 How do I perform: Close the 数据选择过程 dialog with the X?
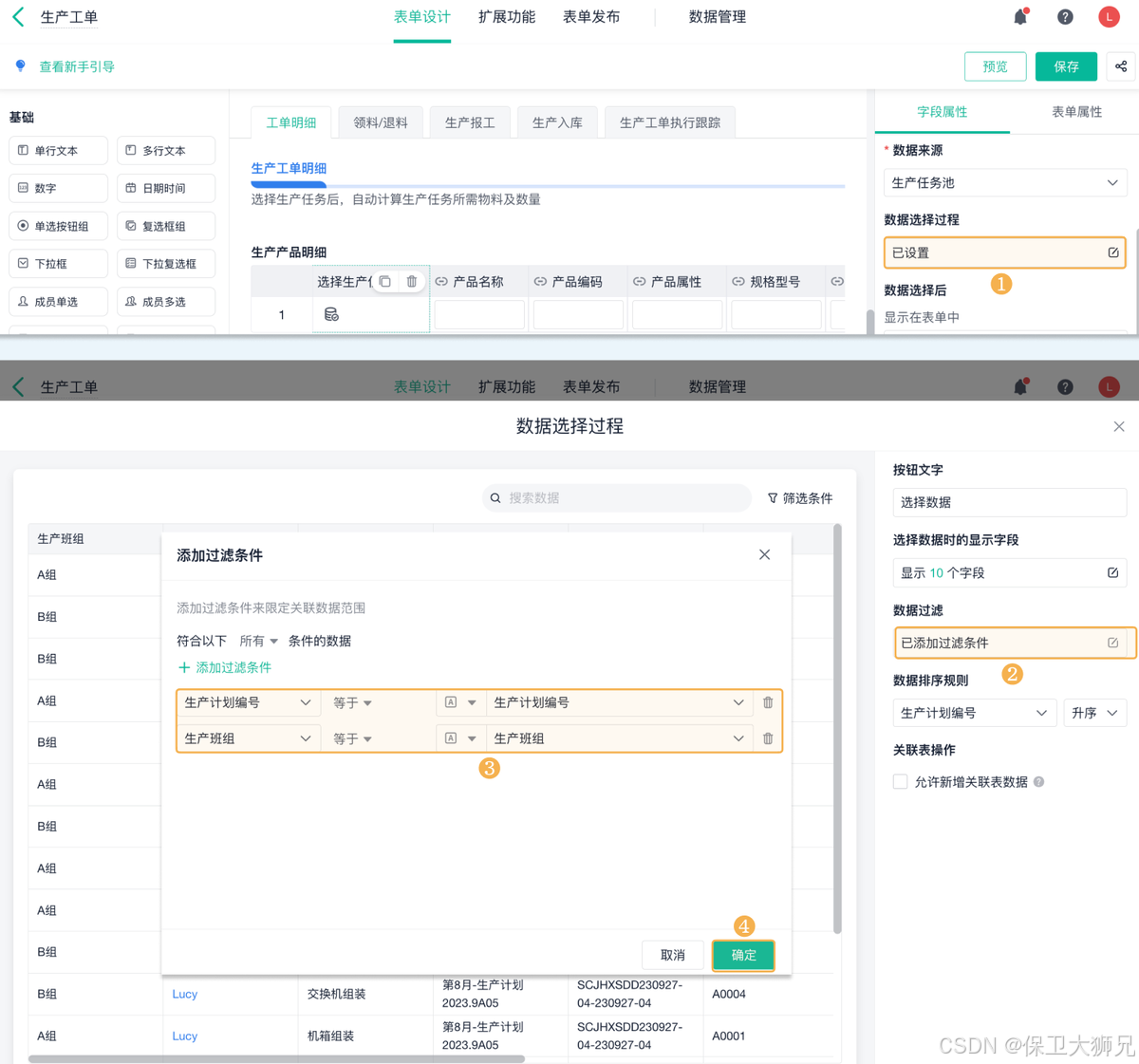point(1119,426)
